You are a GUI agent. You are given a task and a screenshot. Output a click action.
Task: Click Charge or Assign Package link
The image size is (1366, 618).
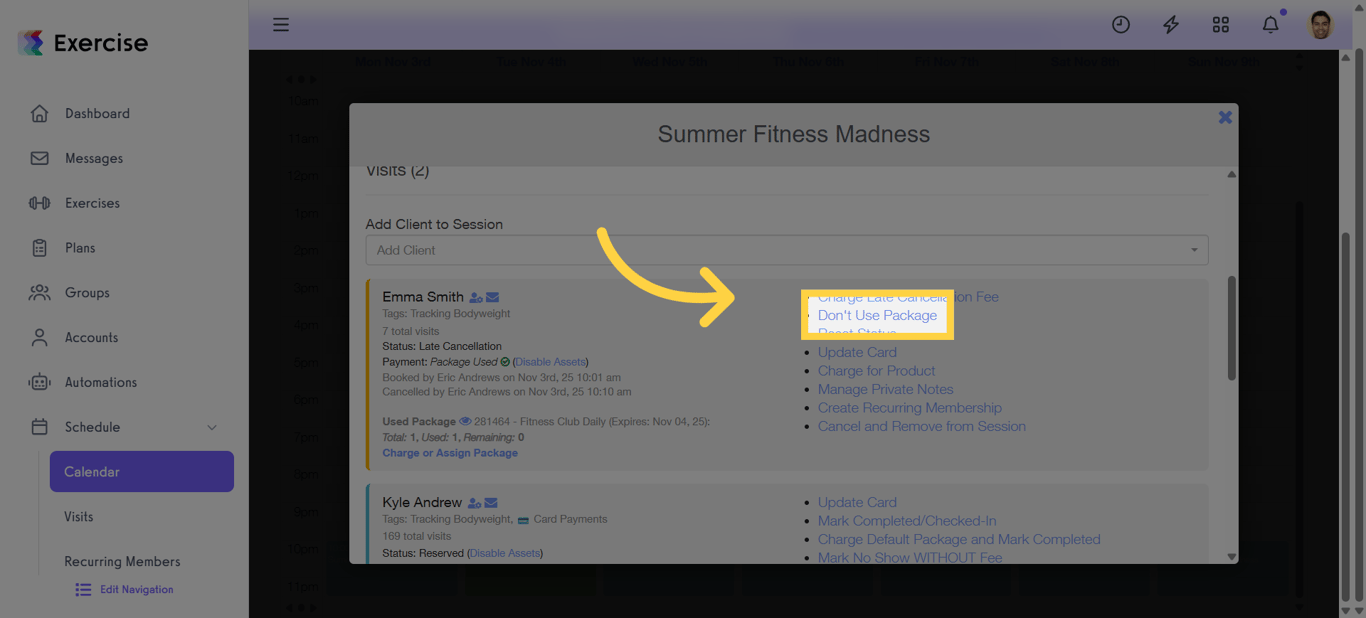tap(450, 453)
